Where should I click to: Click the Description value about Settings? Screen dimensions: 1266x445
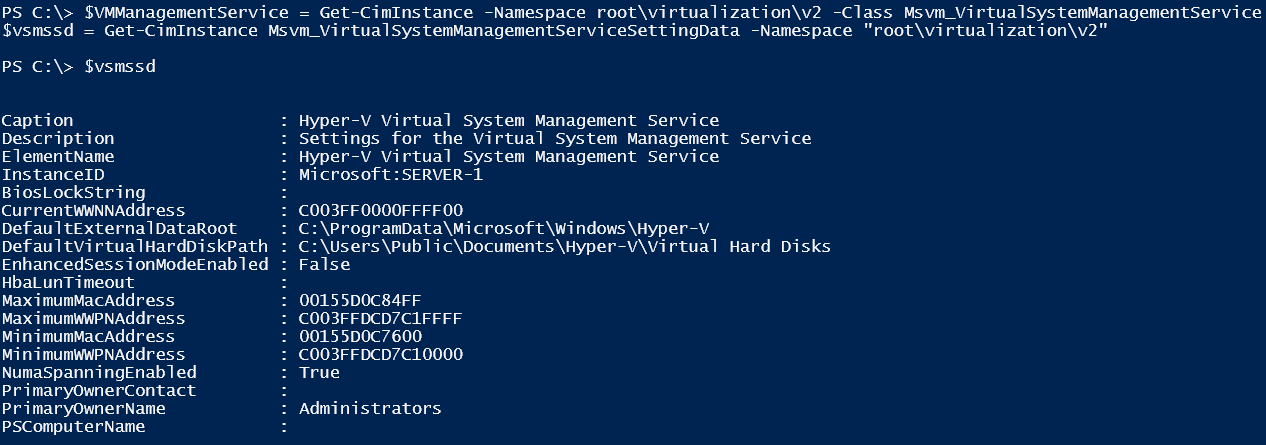pos(555,139)
